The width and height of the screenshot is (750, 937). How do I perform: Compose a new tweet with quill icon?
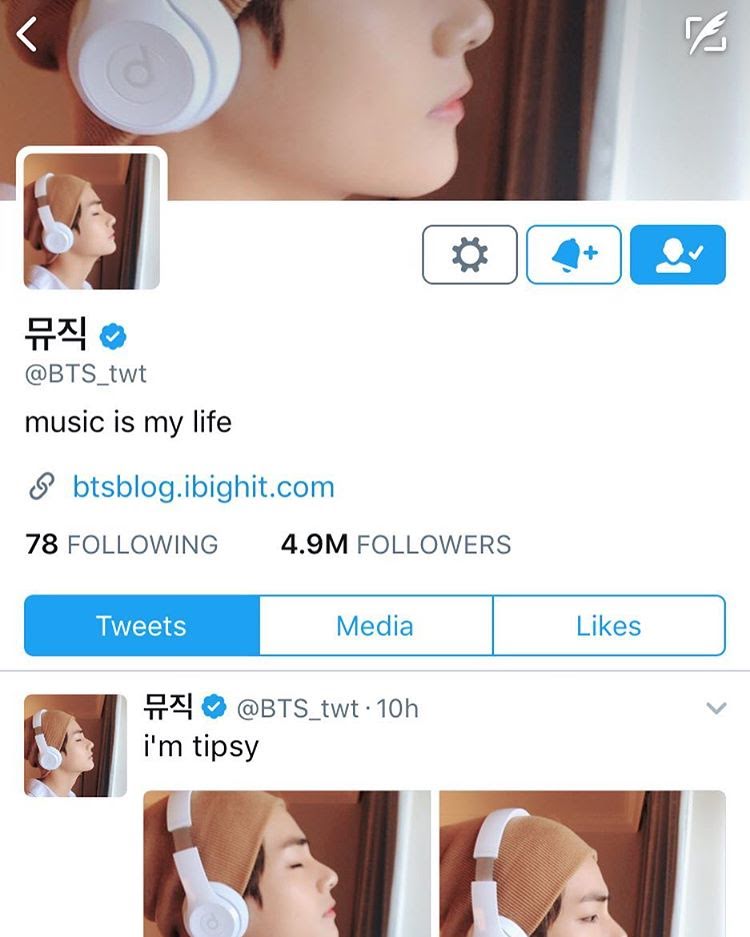coord(706,33)
